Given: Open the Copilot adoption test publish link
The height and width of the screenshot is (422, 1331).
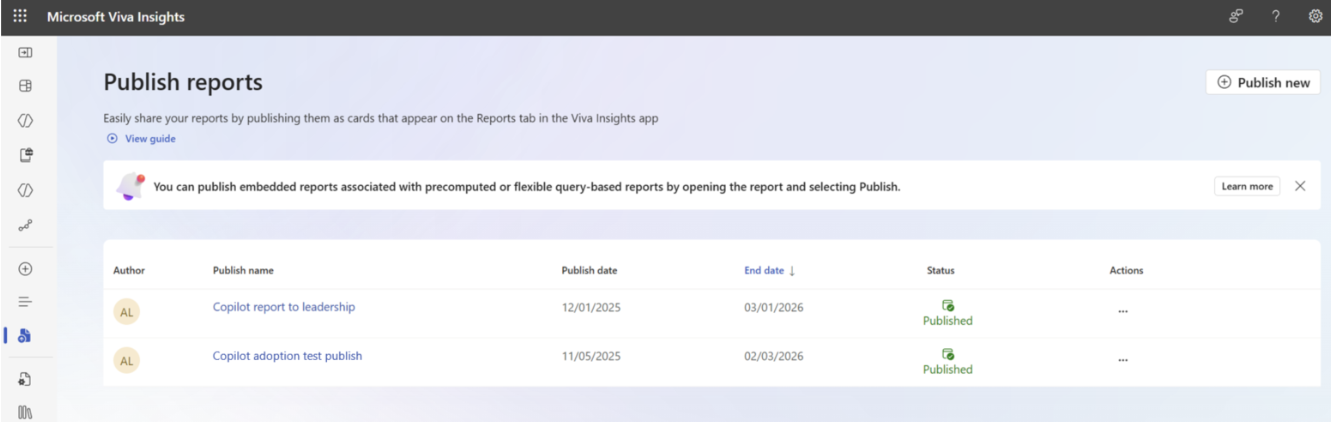Looking at the screenshot, I should point(287,356).
